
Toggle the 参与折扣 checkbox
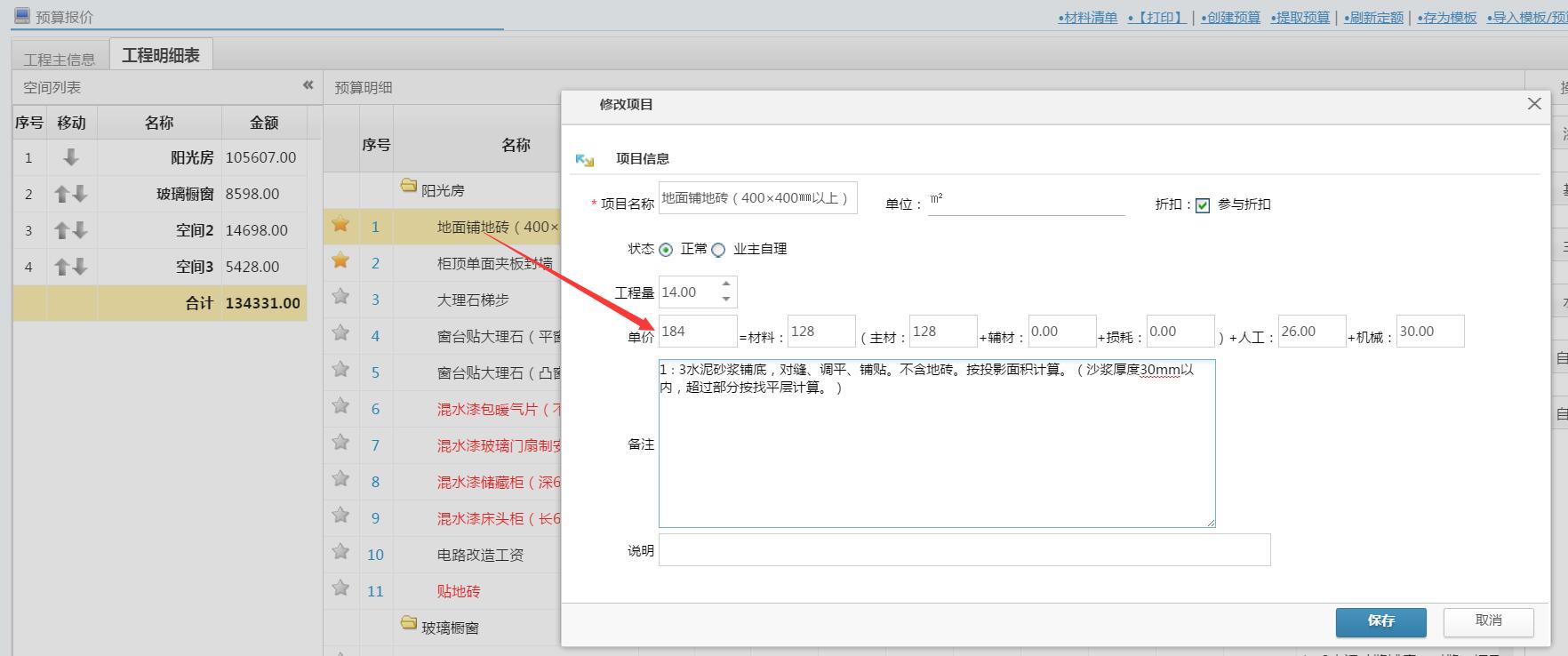pos(1203,205)
